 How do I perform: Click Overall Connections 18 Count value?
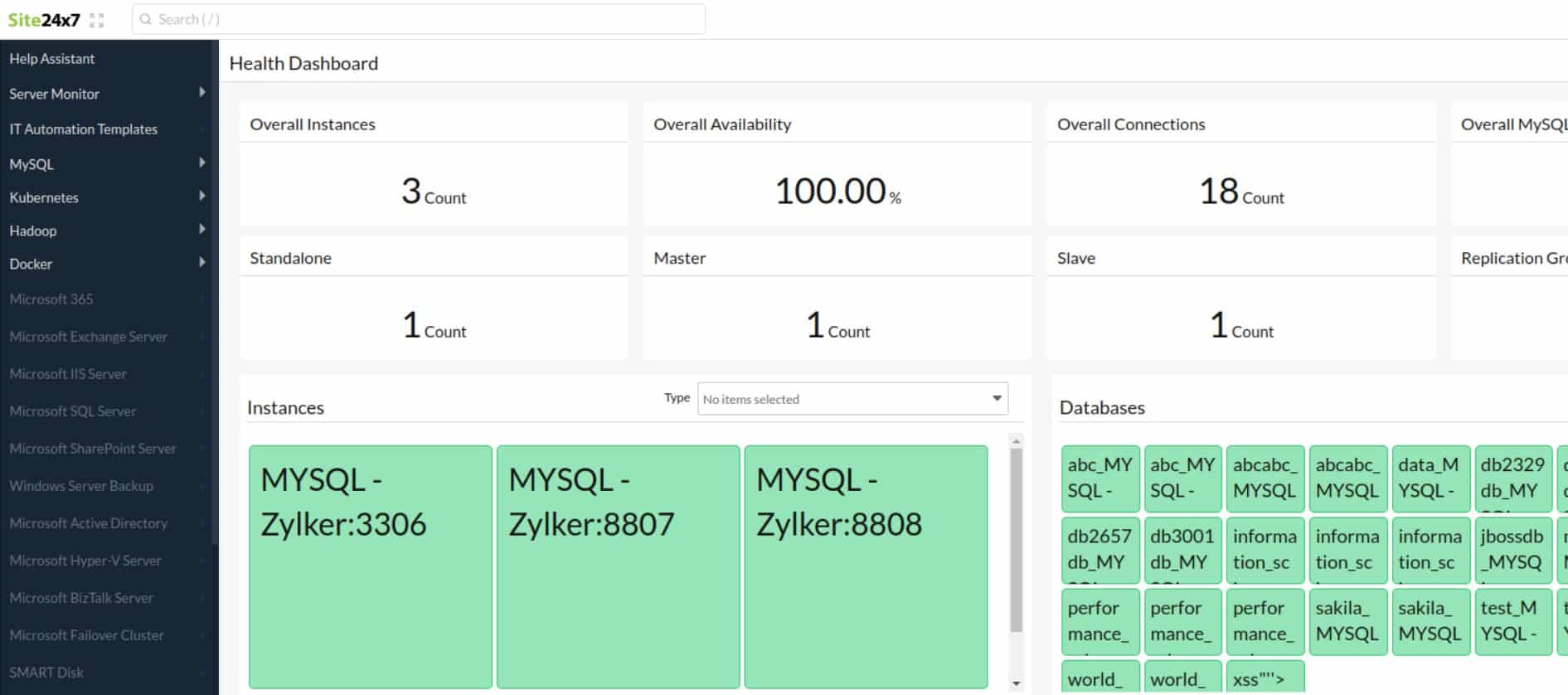tap(1241, 192)
